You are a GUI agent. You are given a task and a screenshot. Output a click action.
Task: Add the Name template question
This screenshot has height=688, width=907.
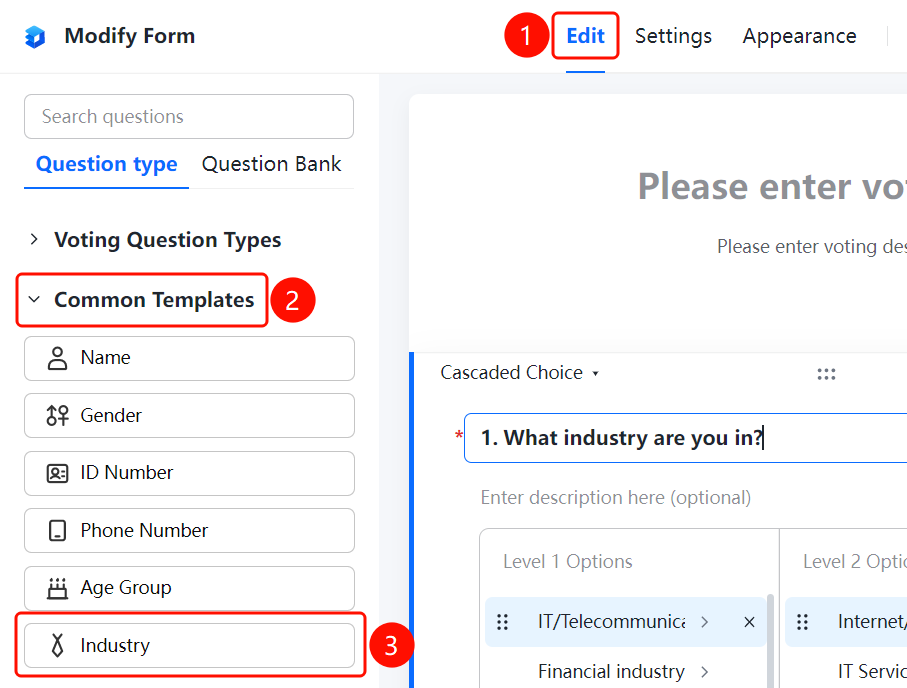[x=189, y=358]
